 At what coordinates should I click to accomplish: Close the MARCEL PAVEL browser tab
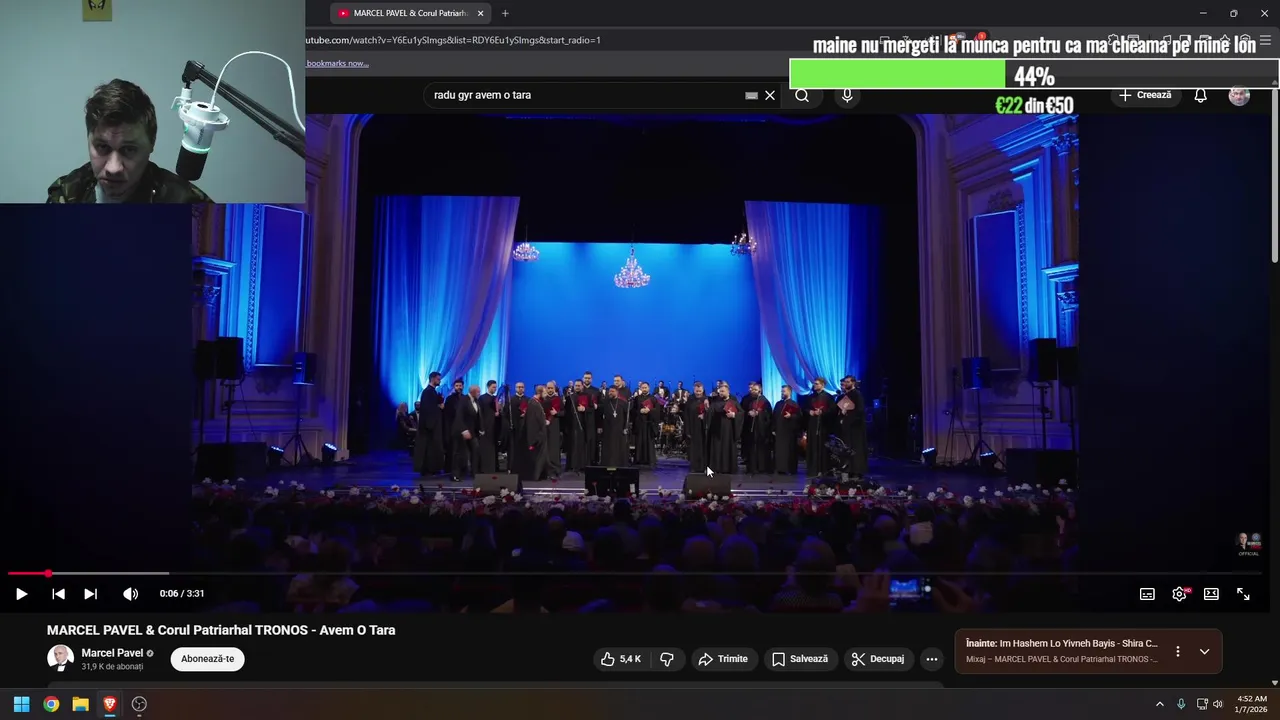pyautogui.click(x=480, y=13)
